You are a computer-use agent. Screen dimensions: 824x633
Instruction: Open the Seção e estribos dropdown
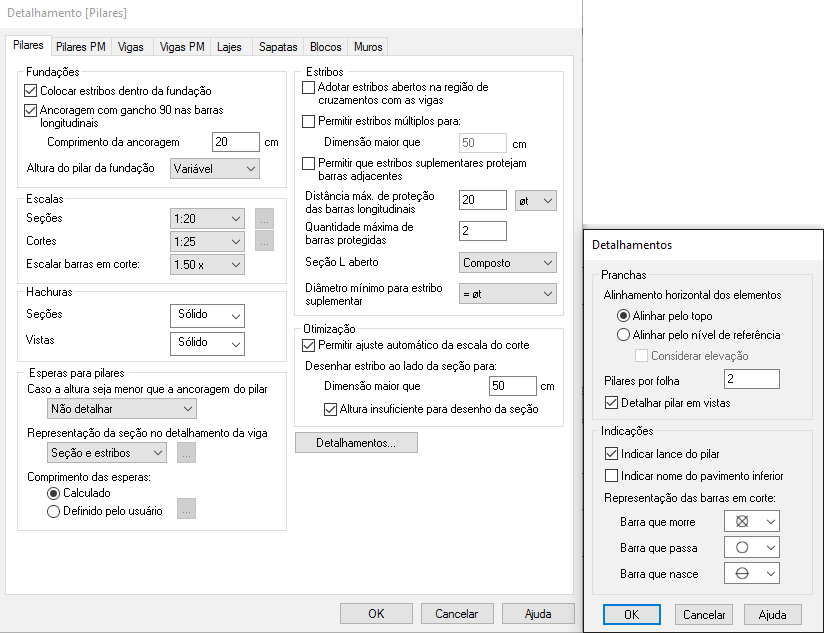107,453
